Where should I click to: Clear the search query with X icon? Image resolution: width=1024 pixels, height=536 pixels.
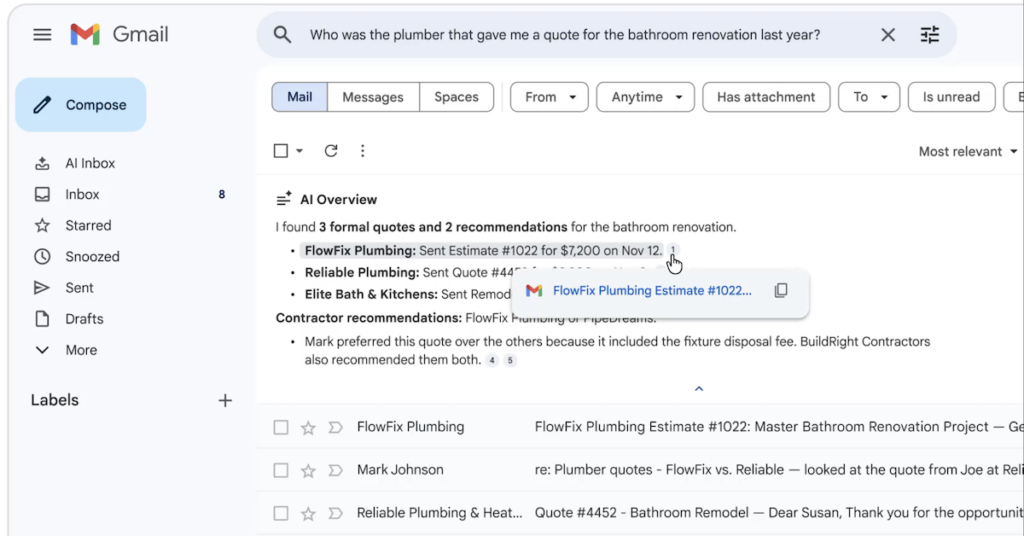point(888,35)
